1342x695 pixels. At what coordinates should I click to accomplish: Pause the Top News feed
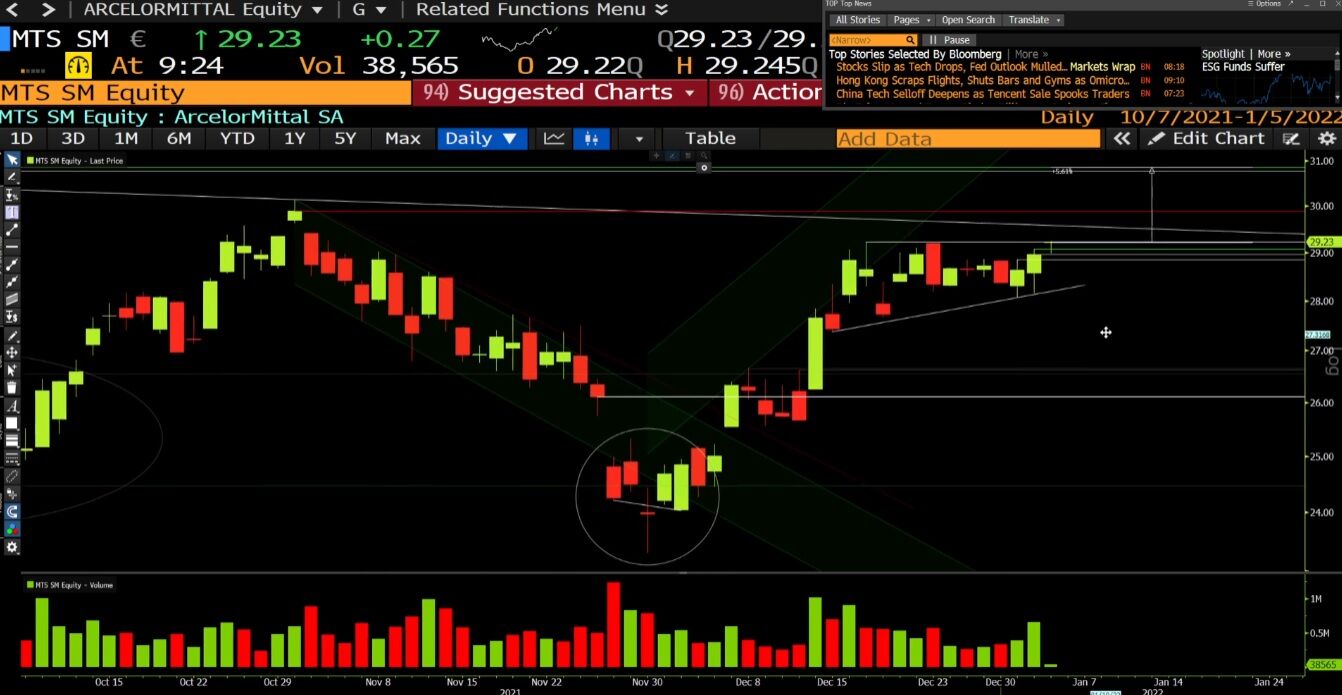948,40
